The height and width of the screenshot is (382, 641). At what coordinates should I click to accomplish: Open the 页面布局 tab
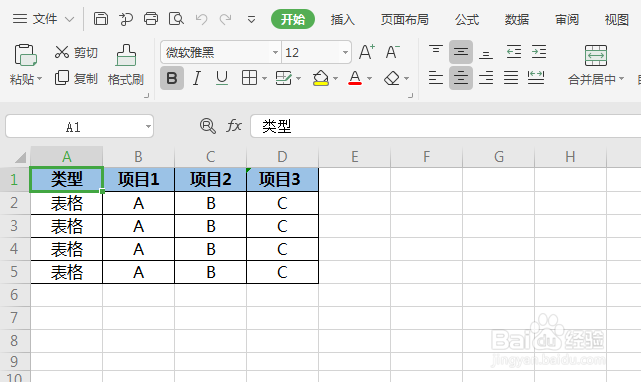[405, 19]
